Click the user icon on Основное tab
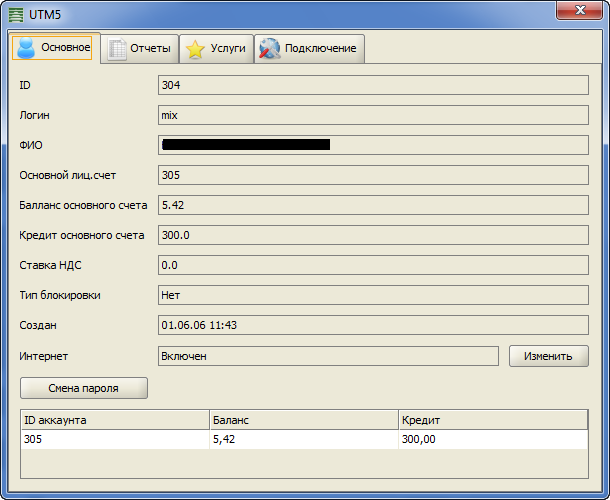 click(26, 48)
